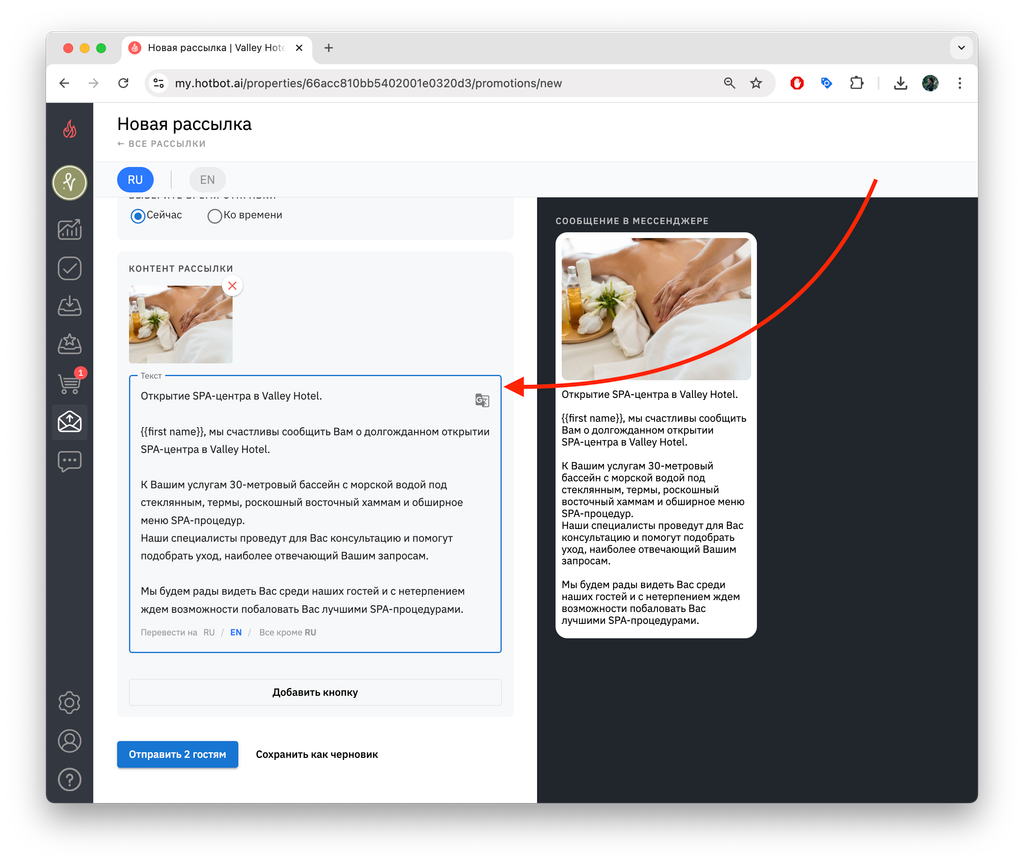Image resolution: width=1024 pixels, height=864 pixels.
Task: Open the reviews star tray sidebar icon
Action: click(70, 344)
